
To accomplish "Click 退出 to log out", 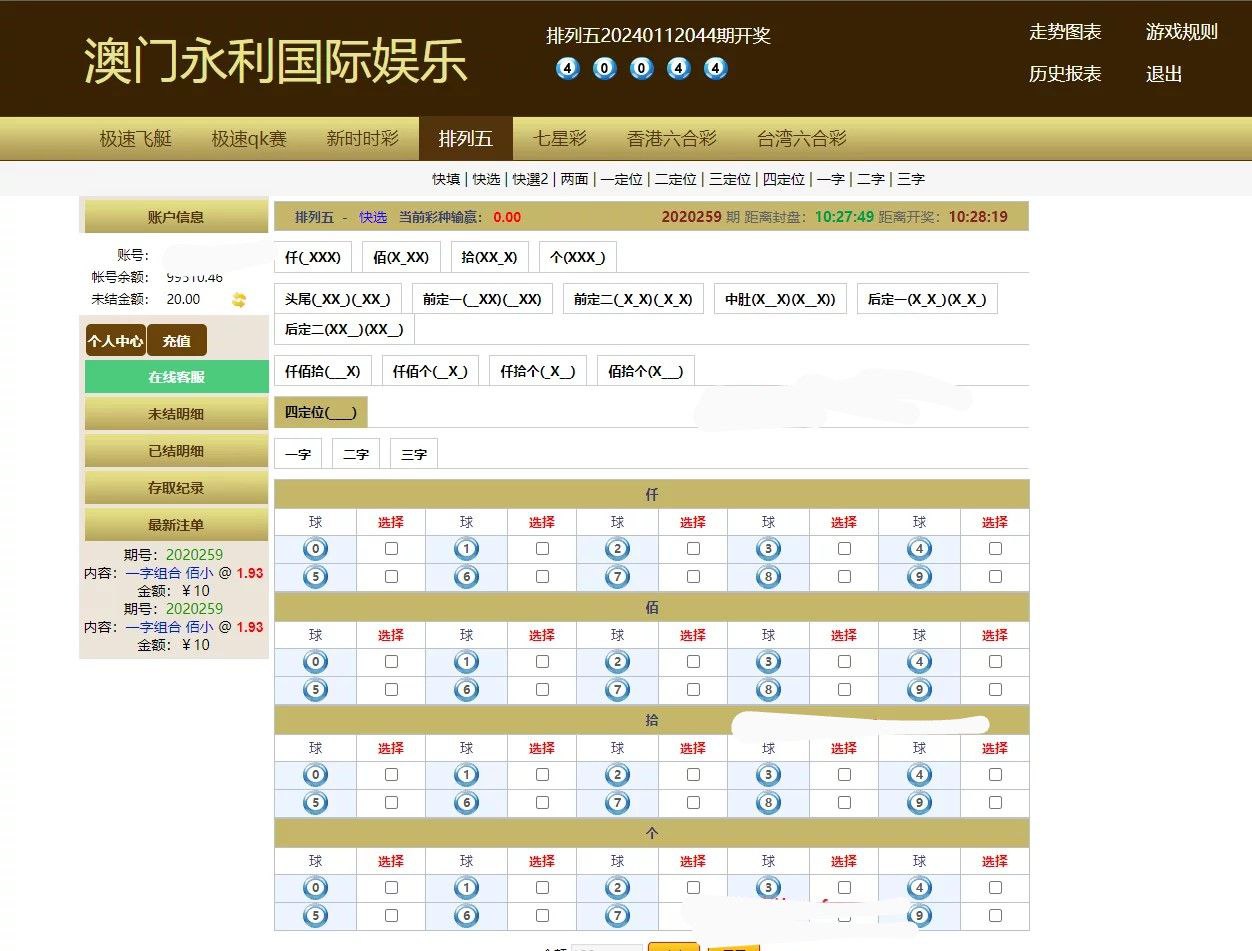I will point(1164,74).
